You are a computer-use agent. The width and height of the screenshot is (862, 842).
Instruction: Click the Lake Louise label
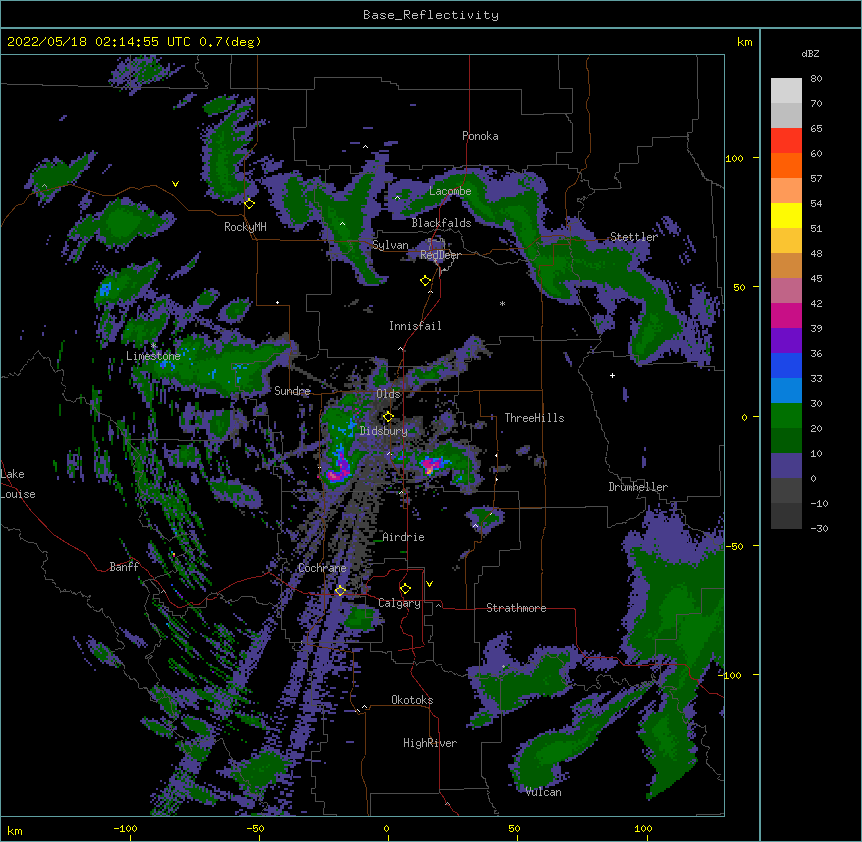[18, 484]
